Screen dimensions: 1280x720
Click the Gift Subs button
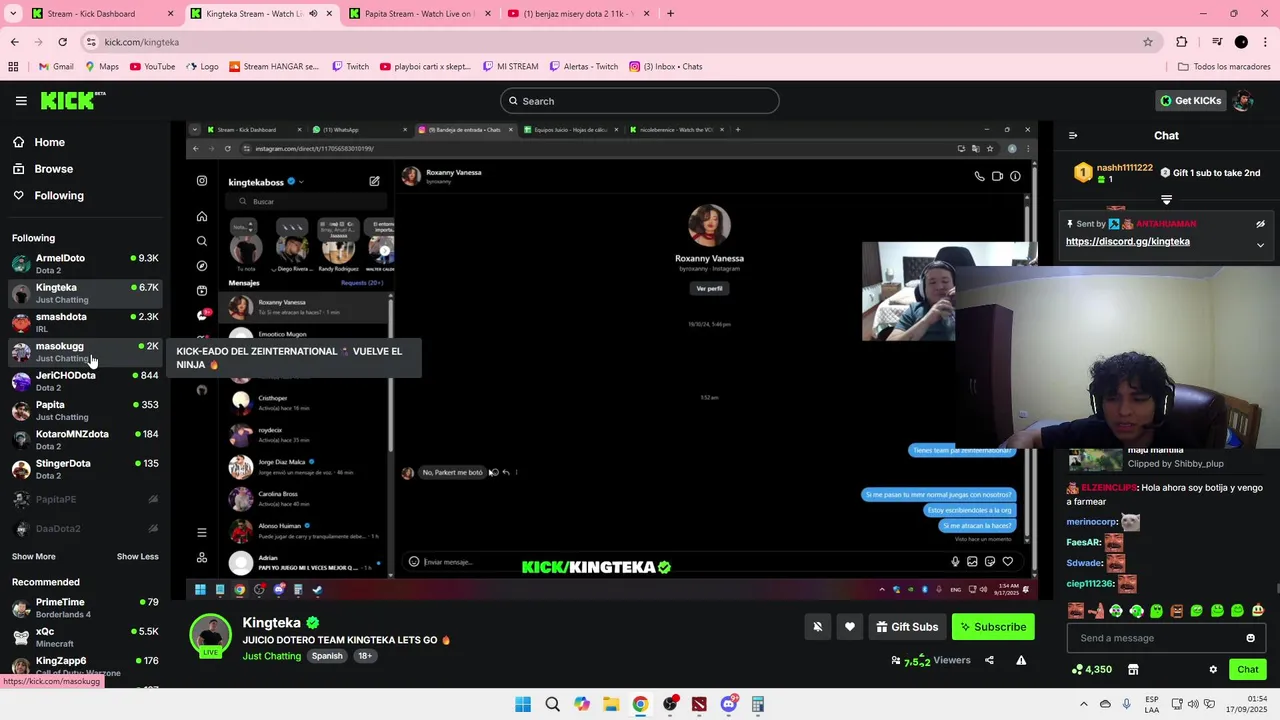point(907,627)
